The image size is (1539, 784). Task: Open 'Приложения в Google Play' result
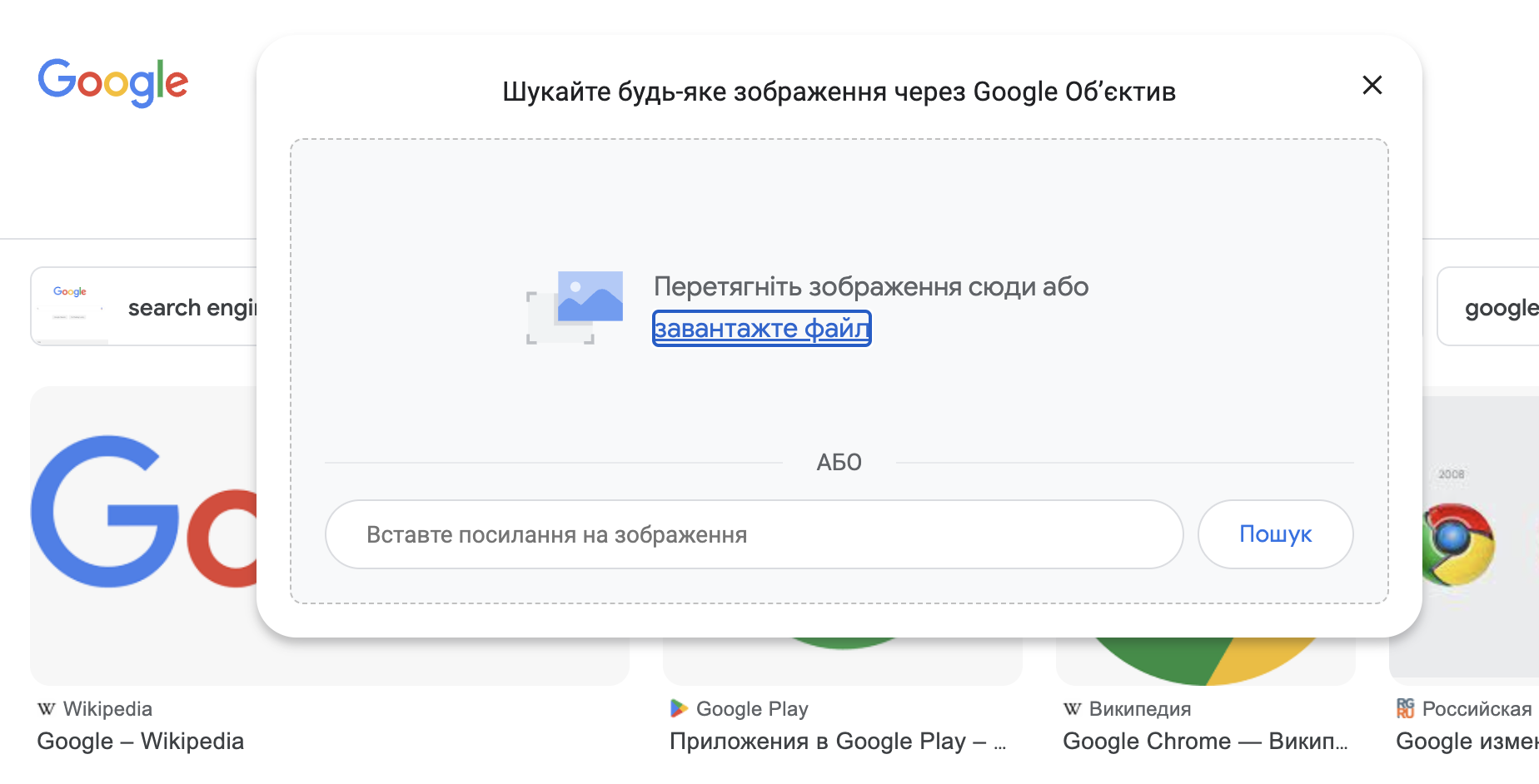838,742
